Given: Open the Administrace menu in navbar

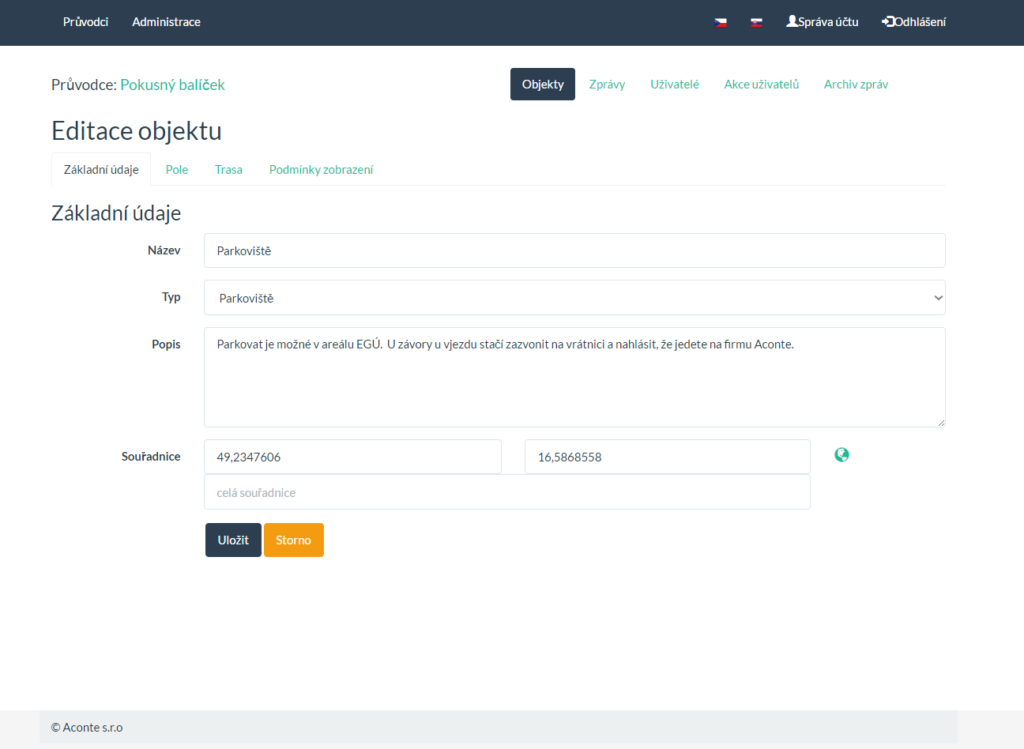Looking at the screenshot, I should tap(166, 22).
